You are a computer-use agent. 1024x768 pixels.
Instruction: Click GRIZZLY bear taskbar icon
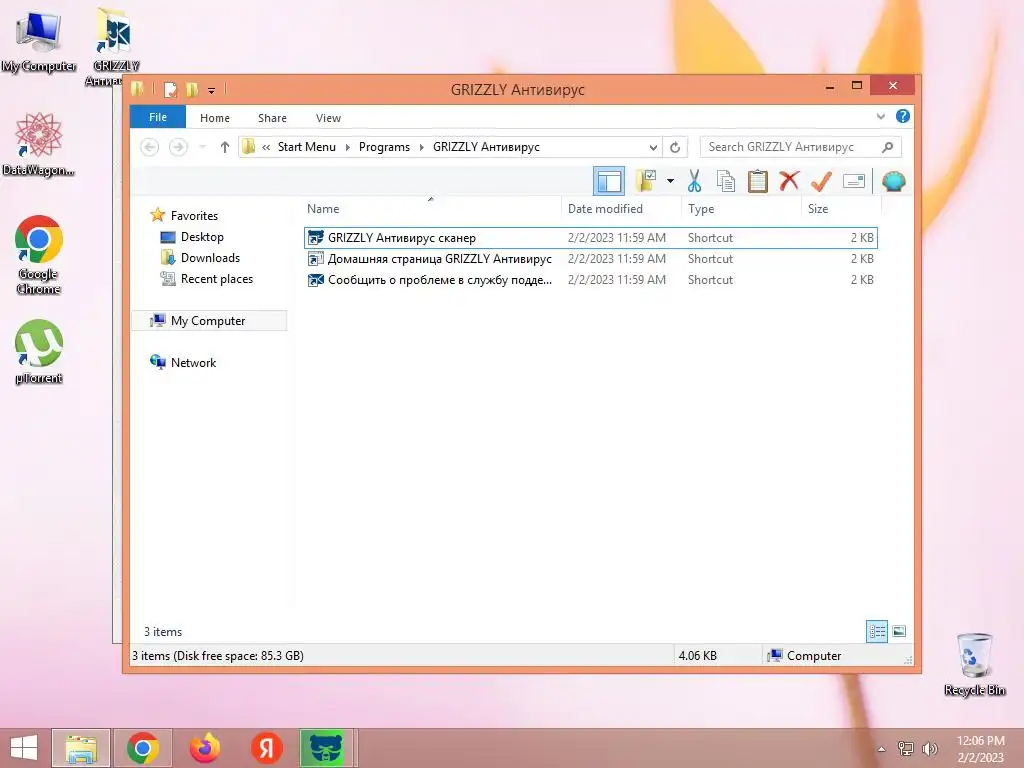pos(327,748)
